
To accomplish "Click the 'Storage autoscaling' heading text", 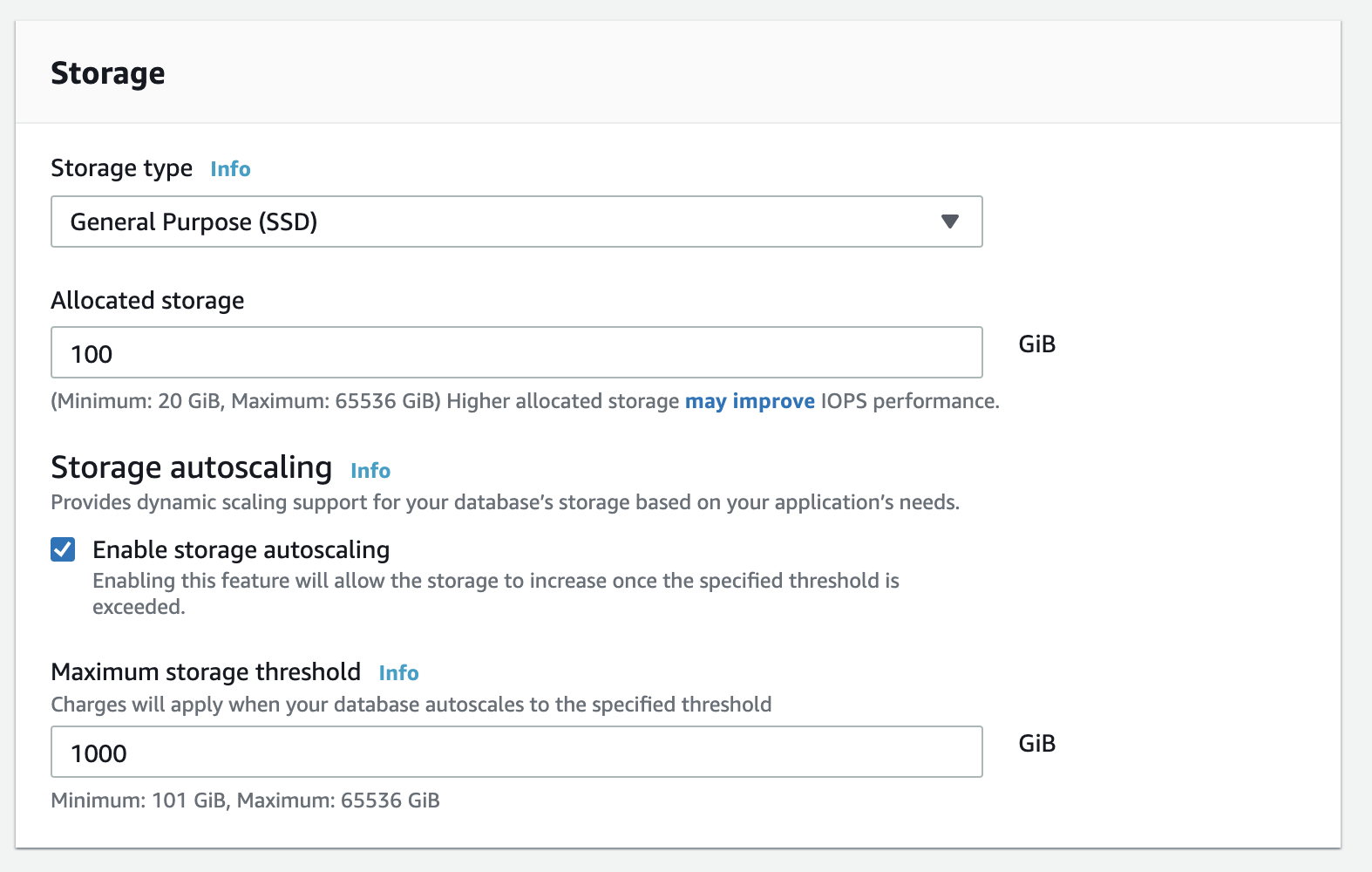I will [191, 467].
